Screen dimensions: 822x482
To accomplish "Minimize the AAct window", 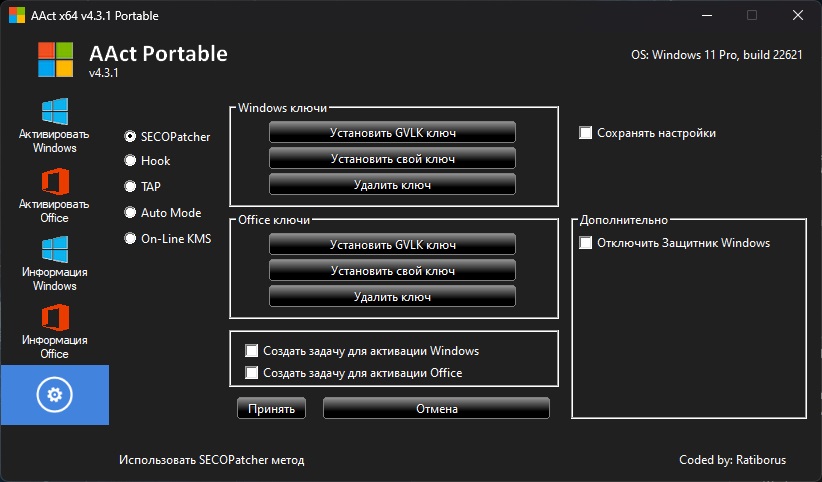I will pos(704,16).
